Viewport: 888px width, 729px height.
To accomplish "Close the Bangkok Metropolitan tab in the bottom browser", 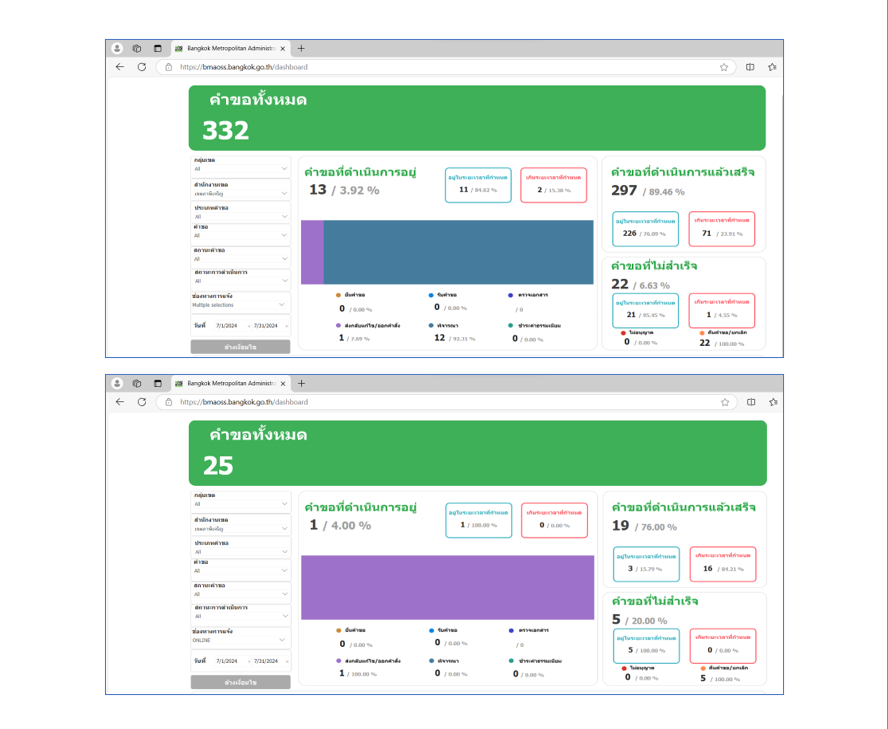I will pos(283,383).
